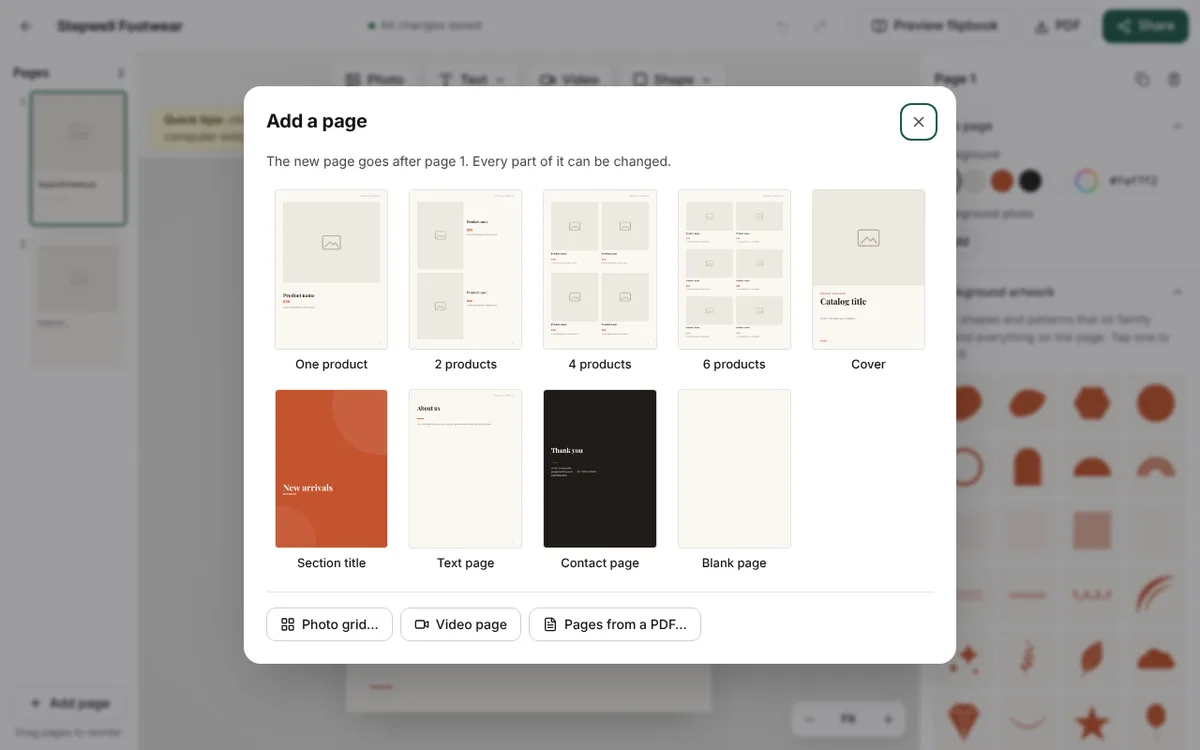Open the Text dropdown in the toolbar
The height and width of the screenshot is (750, 1200).
[x=472, y=79]
